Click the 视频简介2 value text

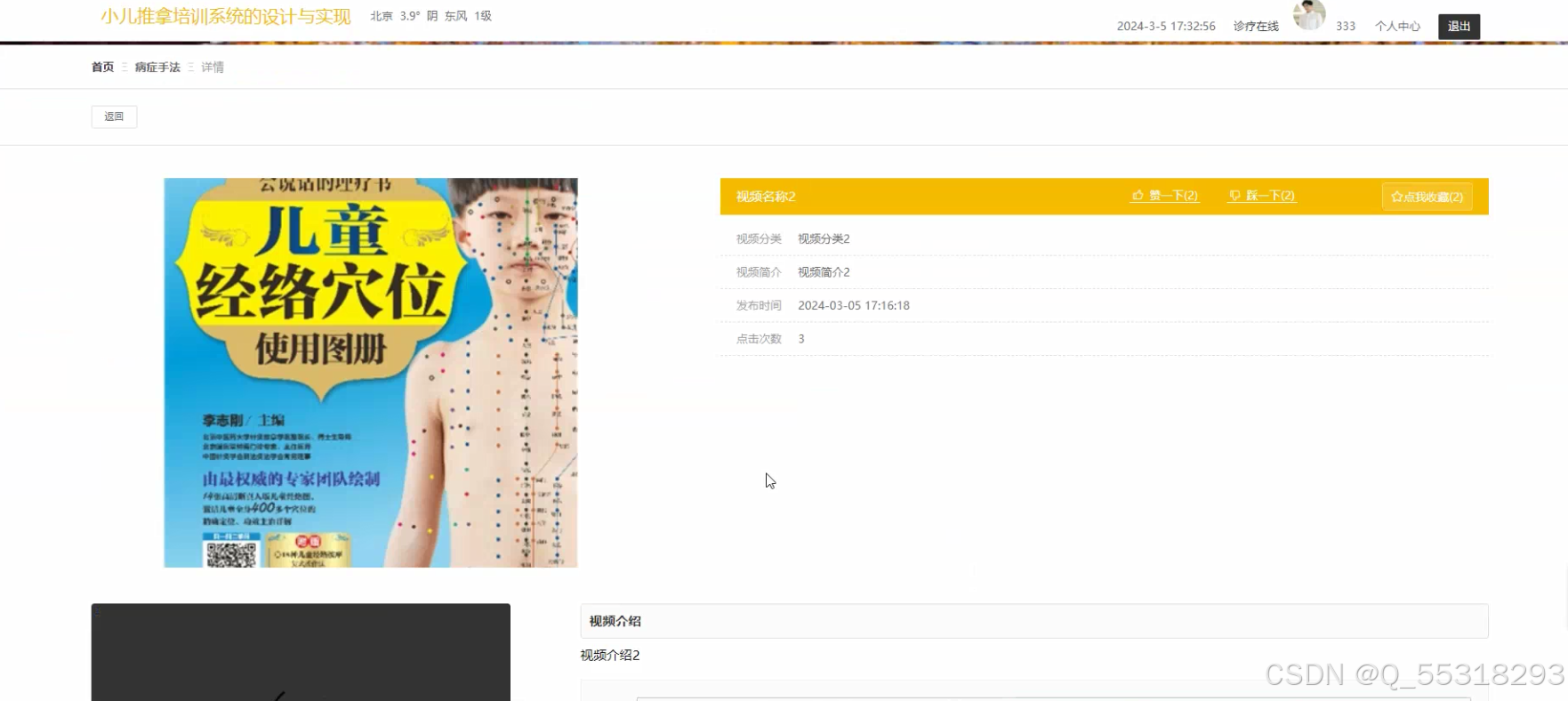tap(824, 272)
